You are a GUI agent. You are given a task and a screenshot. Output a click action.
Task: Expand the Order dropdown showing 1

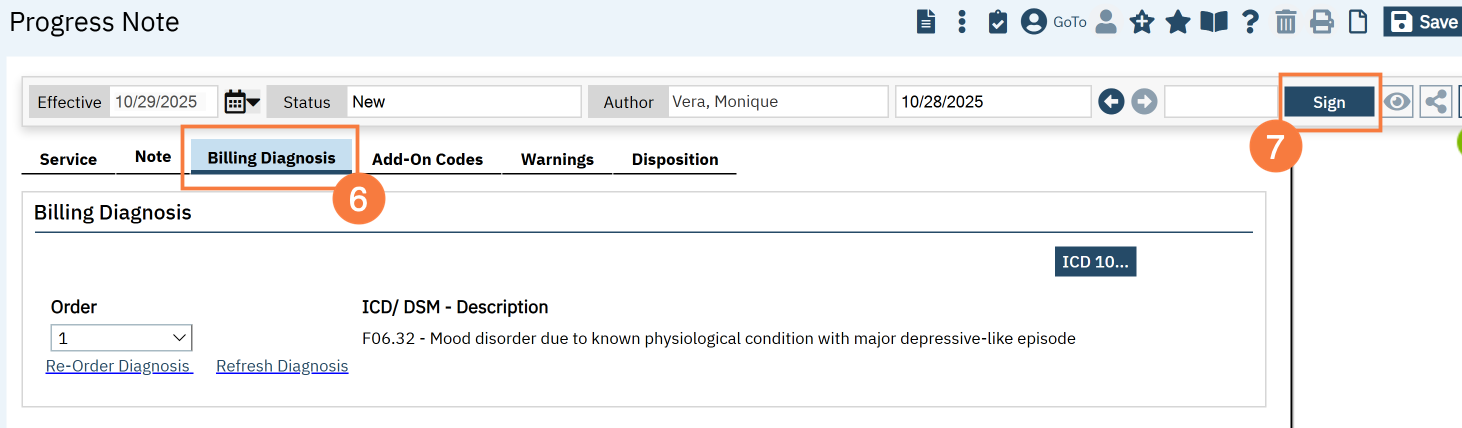121,338
